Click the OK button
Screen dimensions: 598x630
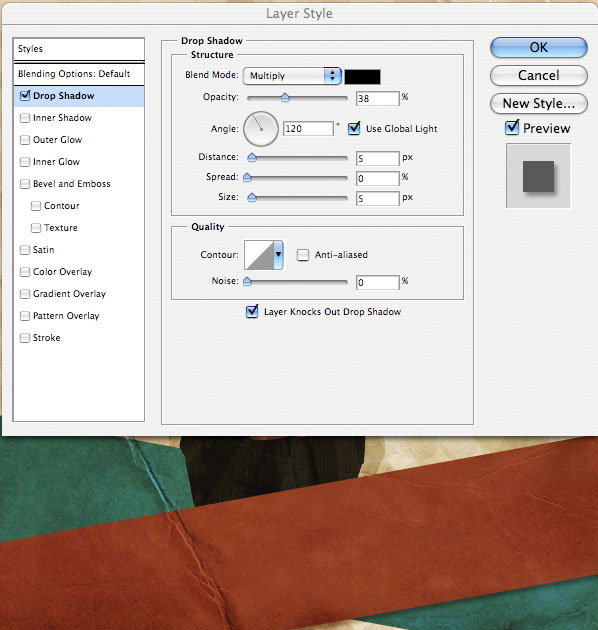click(x=539, y=47)
